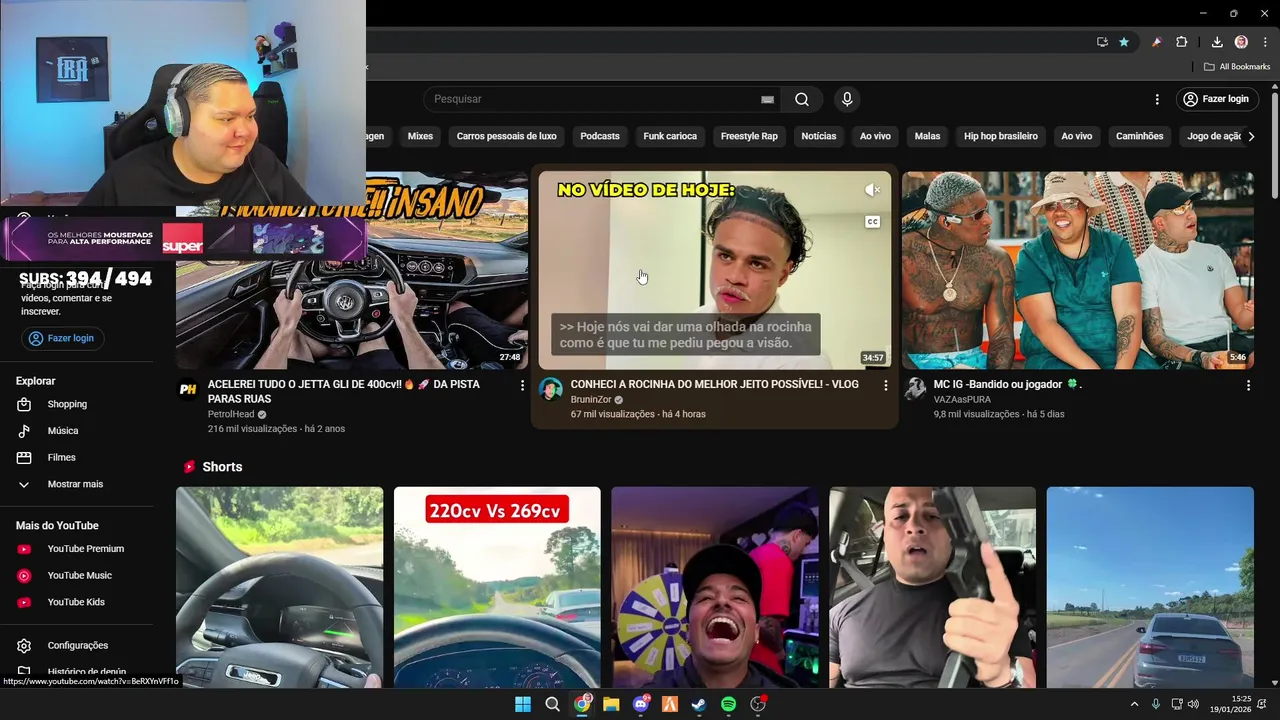Open the Shorts shelf red icon
The image size is (1280, 720).
(188, 467)
